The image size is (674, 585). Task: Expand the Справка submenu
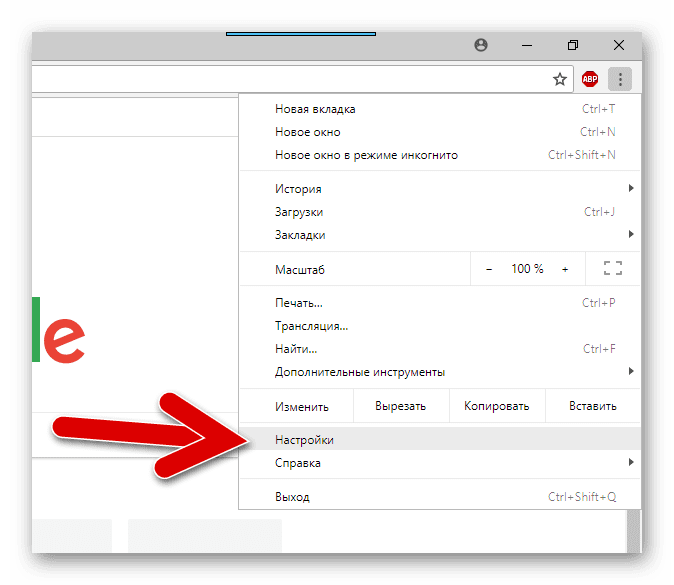pyautogui.click(x=440, y=463)
